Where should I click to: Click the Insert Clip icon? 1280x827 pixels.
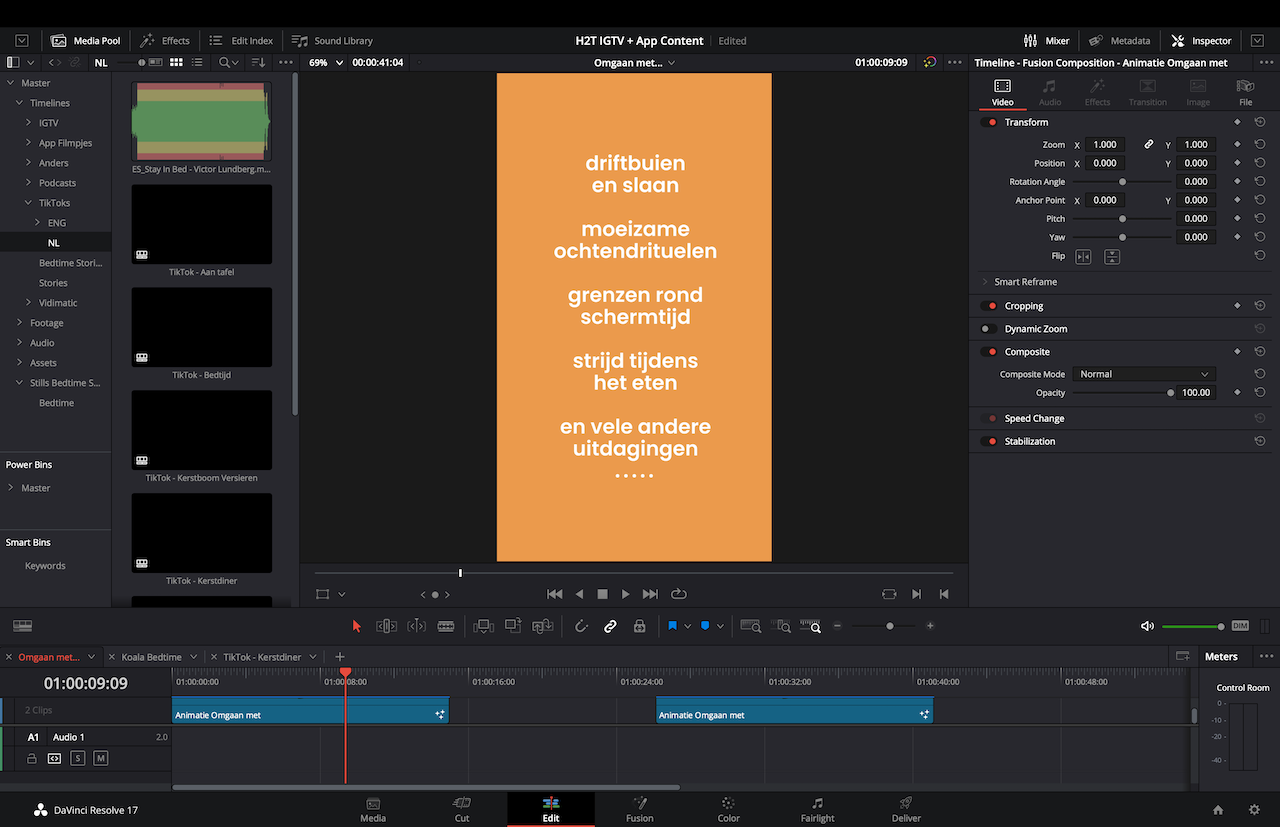pyautogui.click(x=483, y=626)
